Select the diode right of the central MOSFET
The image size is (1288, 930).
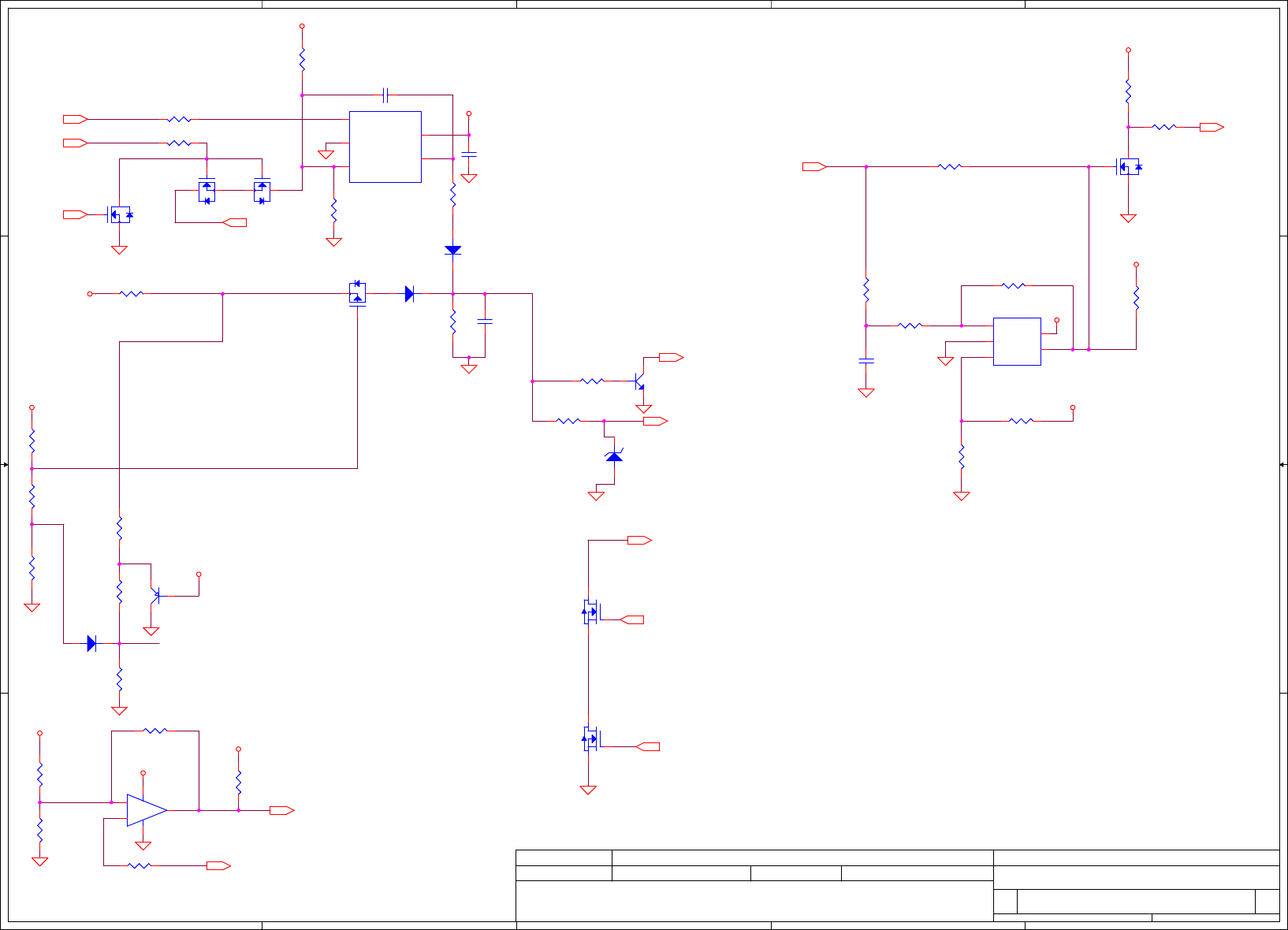(409, 294)
